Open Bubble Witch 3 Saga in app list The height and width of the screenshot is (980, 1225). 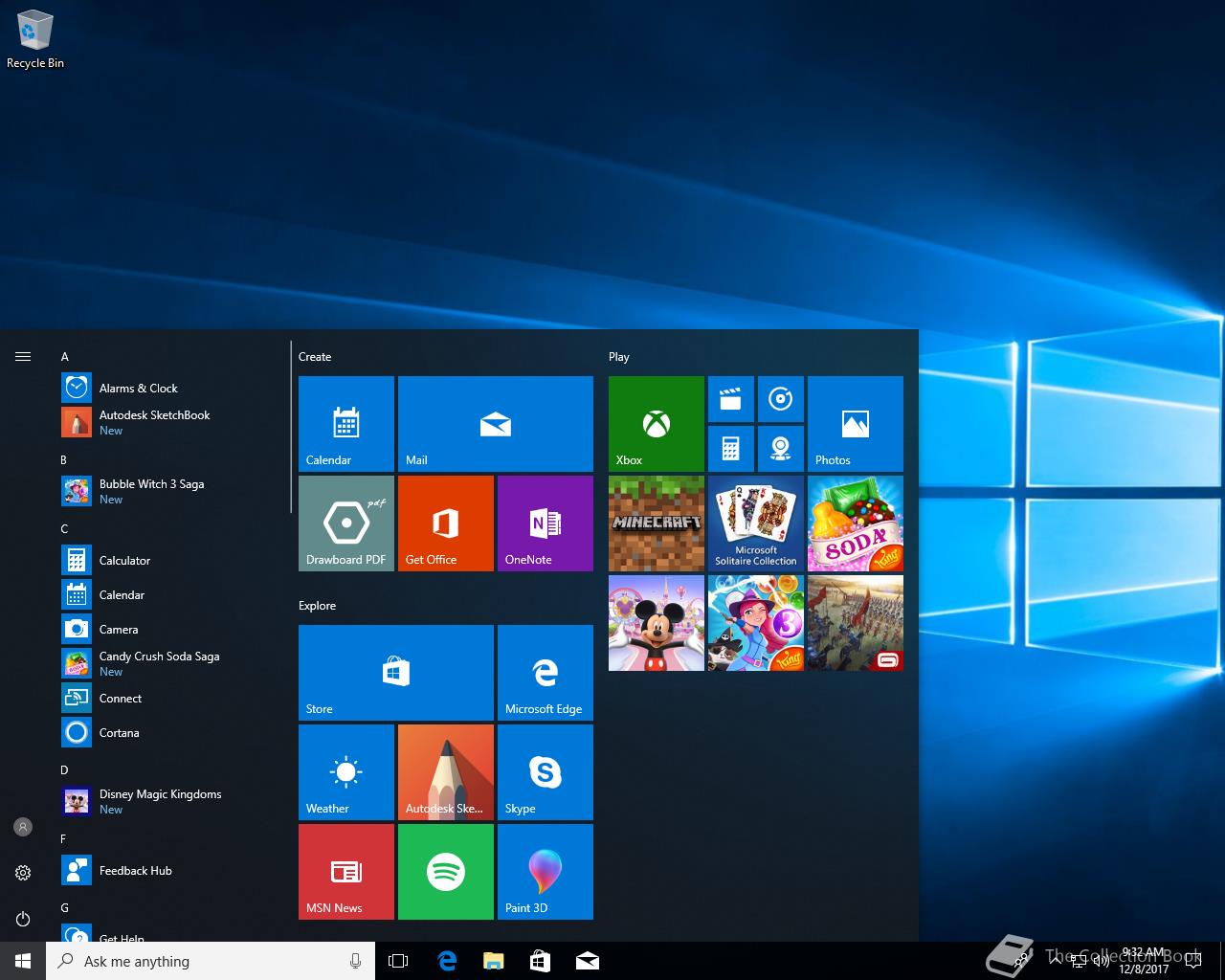click(x=172, y=491)
